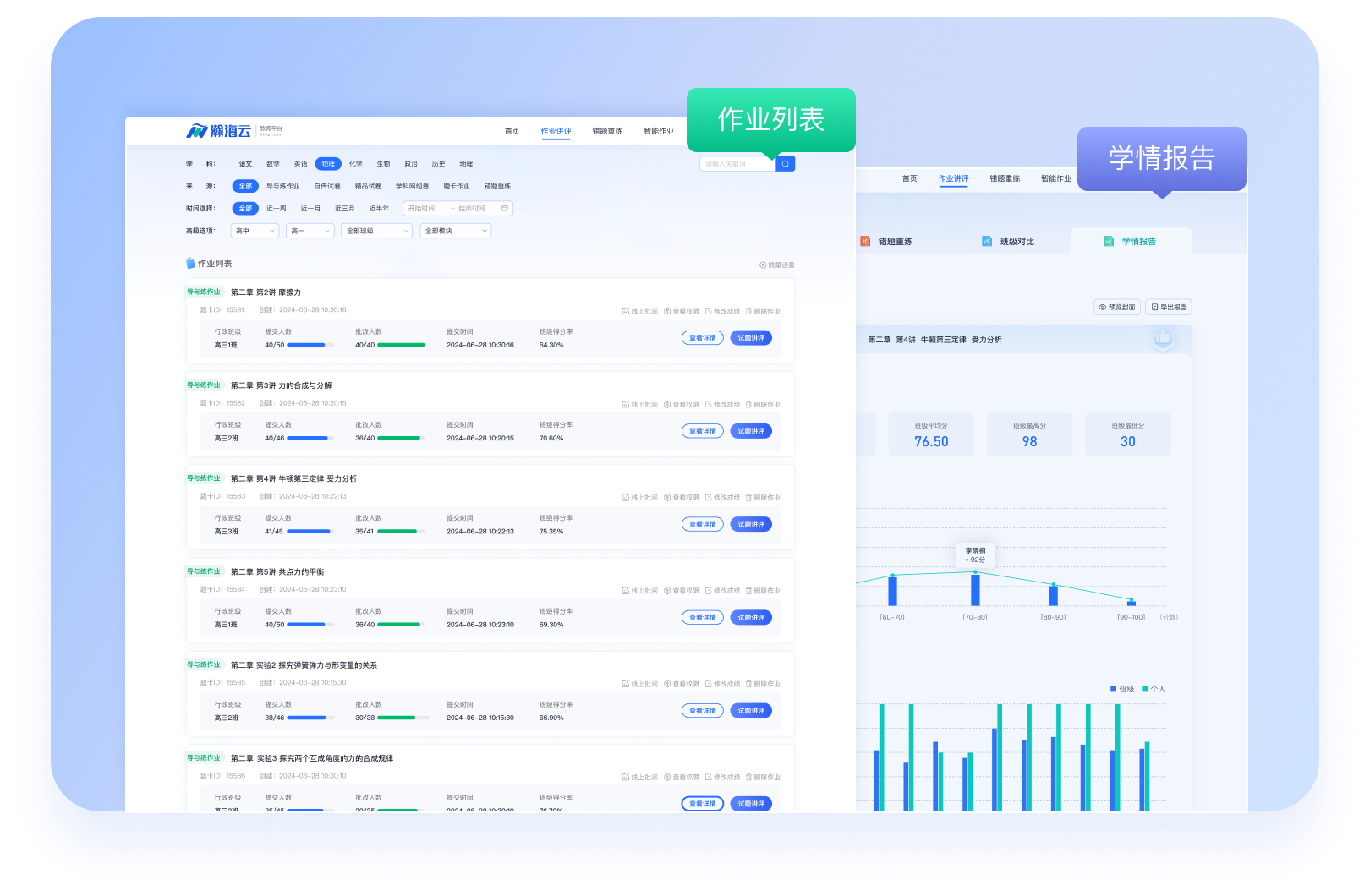Click the 预览封面 button

click(1117, 307)
